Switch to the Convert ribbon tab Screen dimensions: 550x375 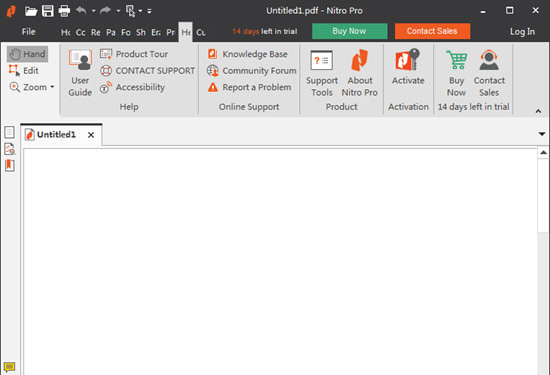coord(81,33)
